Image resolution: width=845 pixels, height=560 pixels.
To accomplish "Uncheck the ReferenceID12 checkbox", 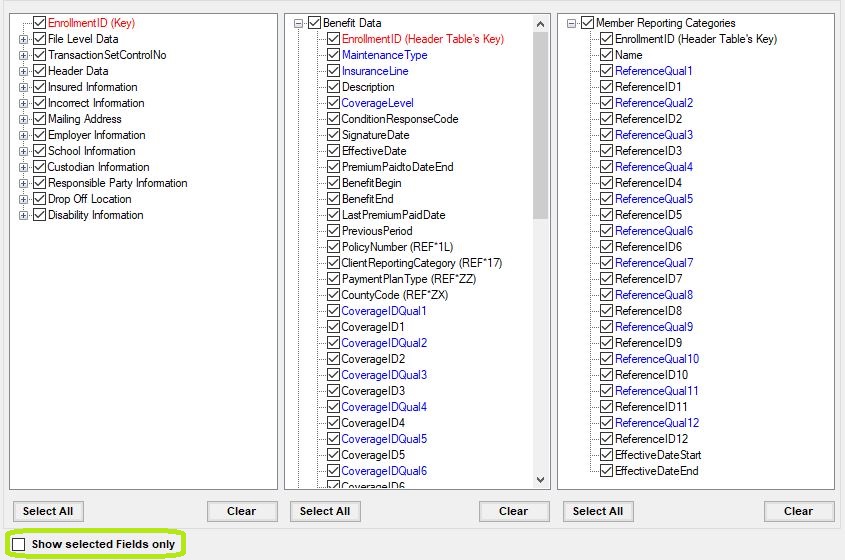I will click(606, 439).
